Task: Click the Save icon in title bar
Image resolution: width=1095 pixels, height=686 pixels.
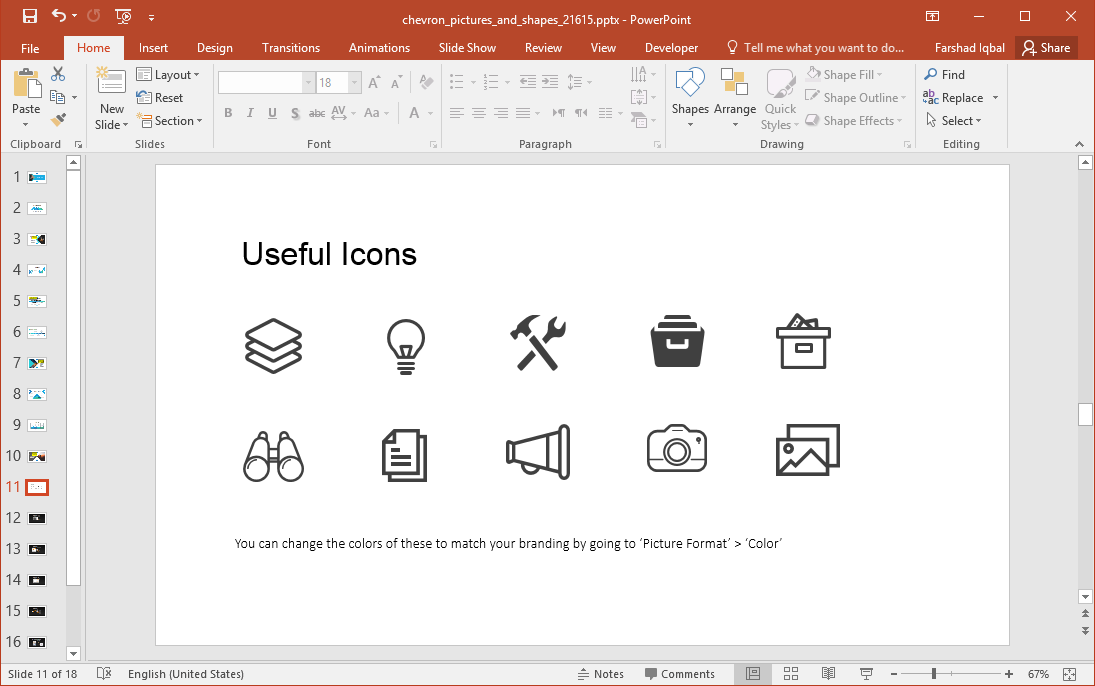Action: (29, 16)
